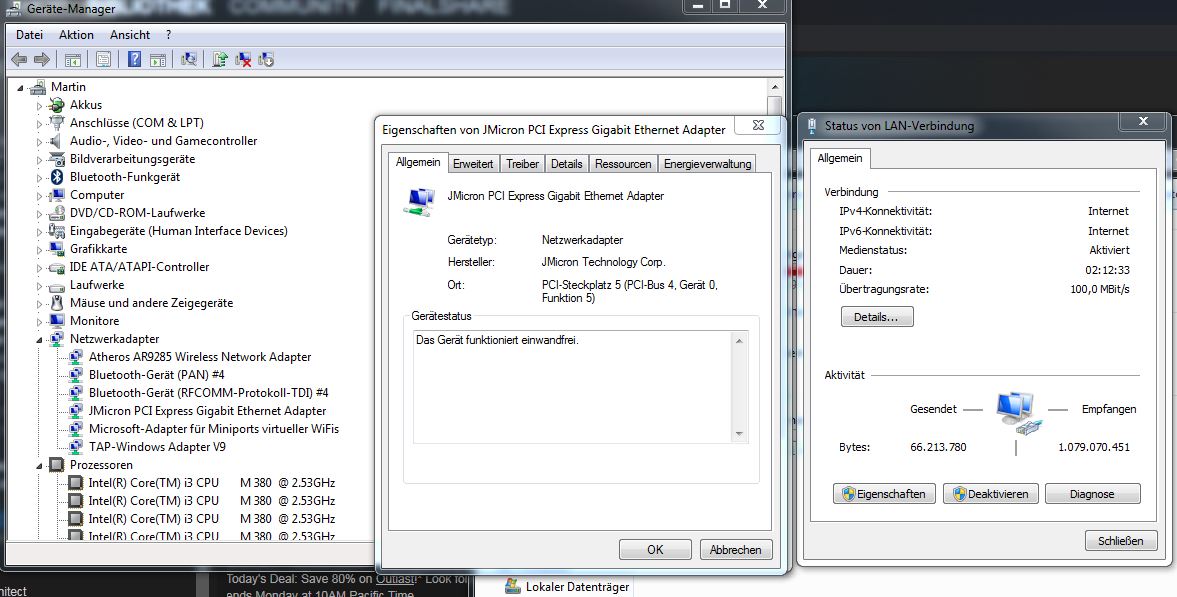Go back using the toolbar arrow
The image size is (1177, 597).
click(20, 59)
